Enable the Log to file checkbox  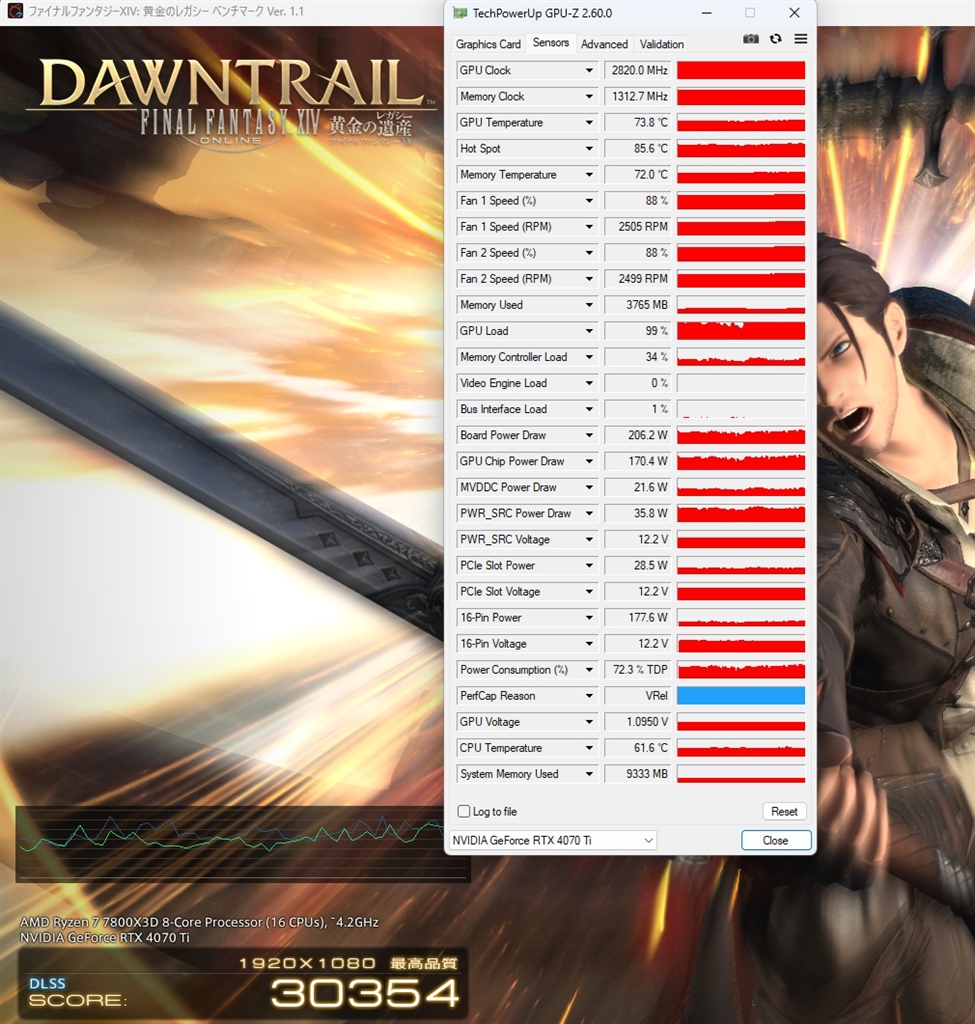coord(464,811)
